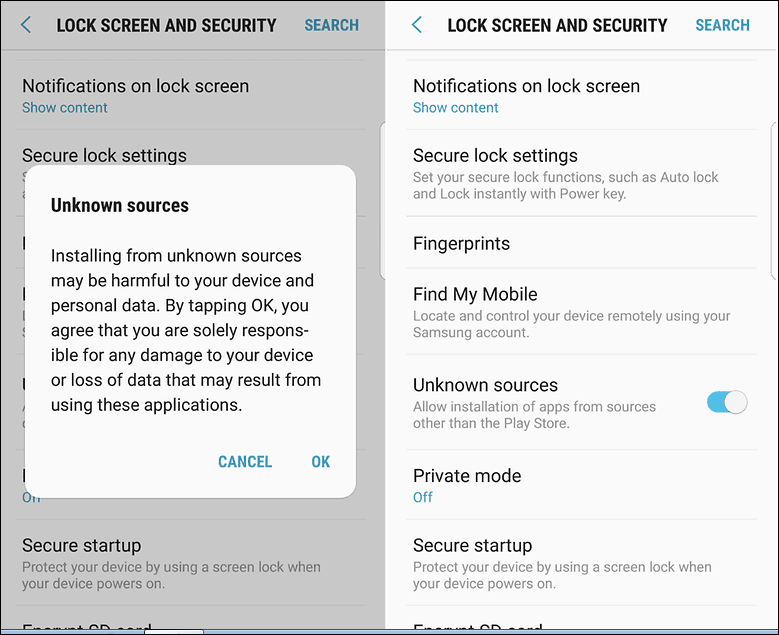Open Secure startup on the right screen

(472, 546)
